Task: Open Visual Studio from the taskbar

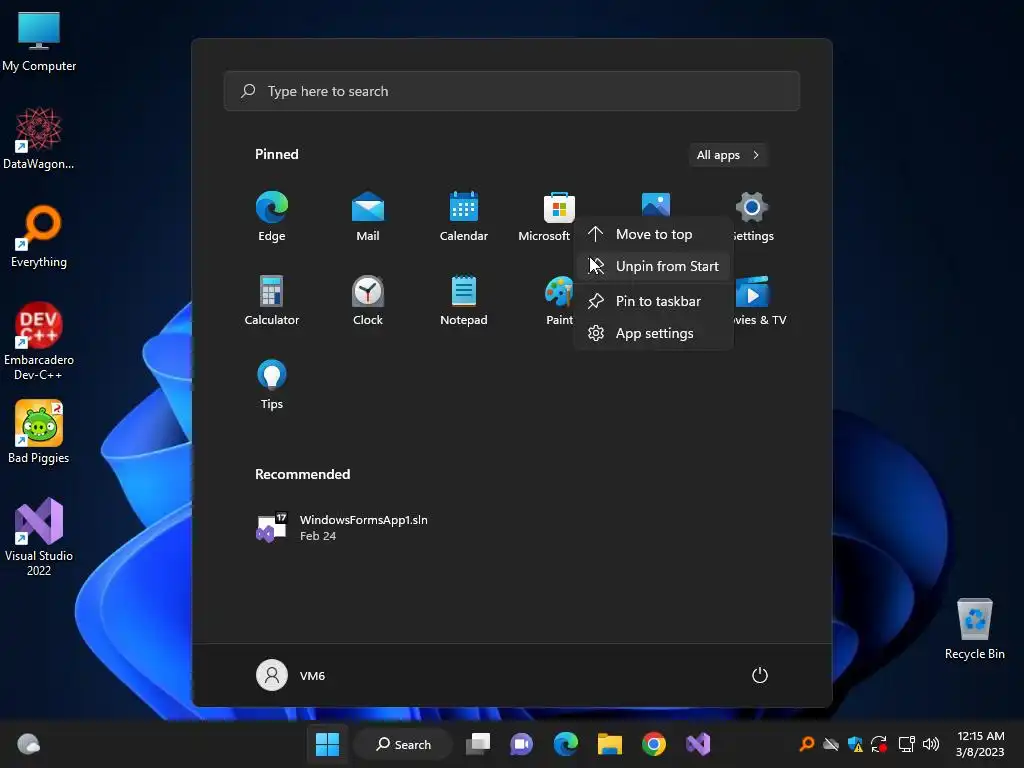Action: click(698, 744)
